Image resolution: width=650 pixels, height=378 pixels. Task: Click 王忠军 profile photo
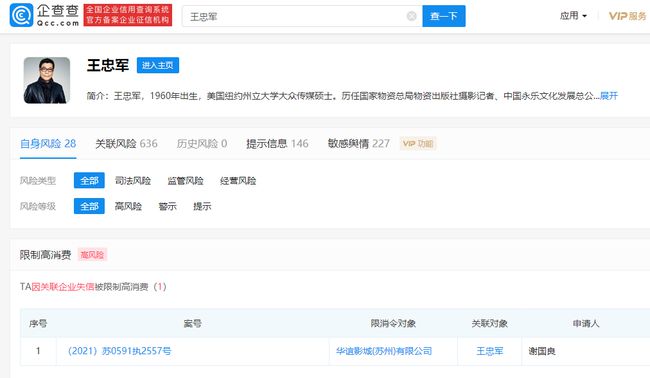point(47,80)
